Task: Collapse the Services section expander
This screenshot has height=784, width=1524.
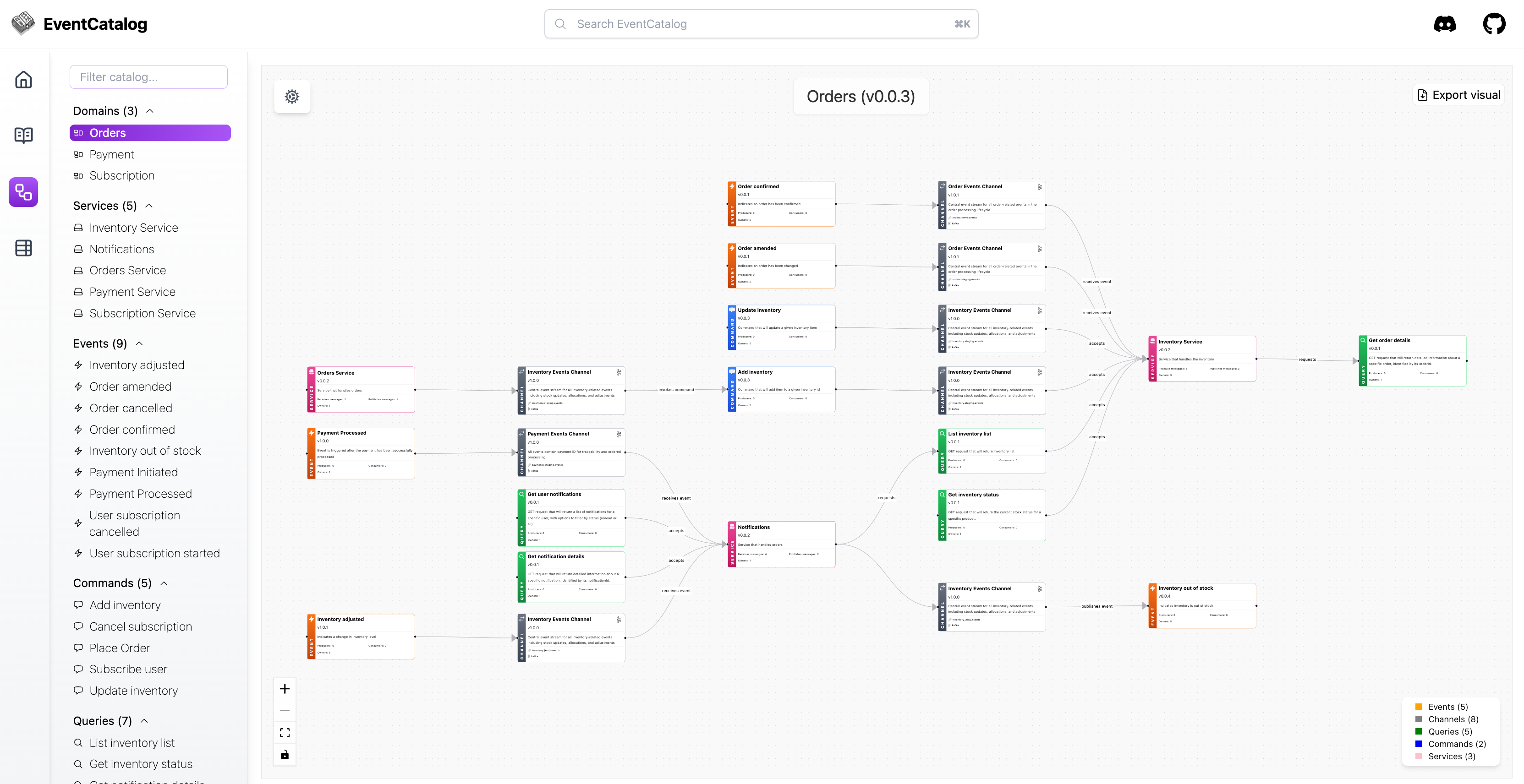Action: point(150,205)
